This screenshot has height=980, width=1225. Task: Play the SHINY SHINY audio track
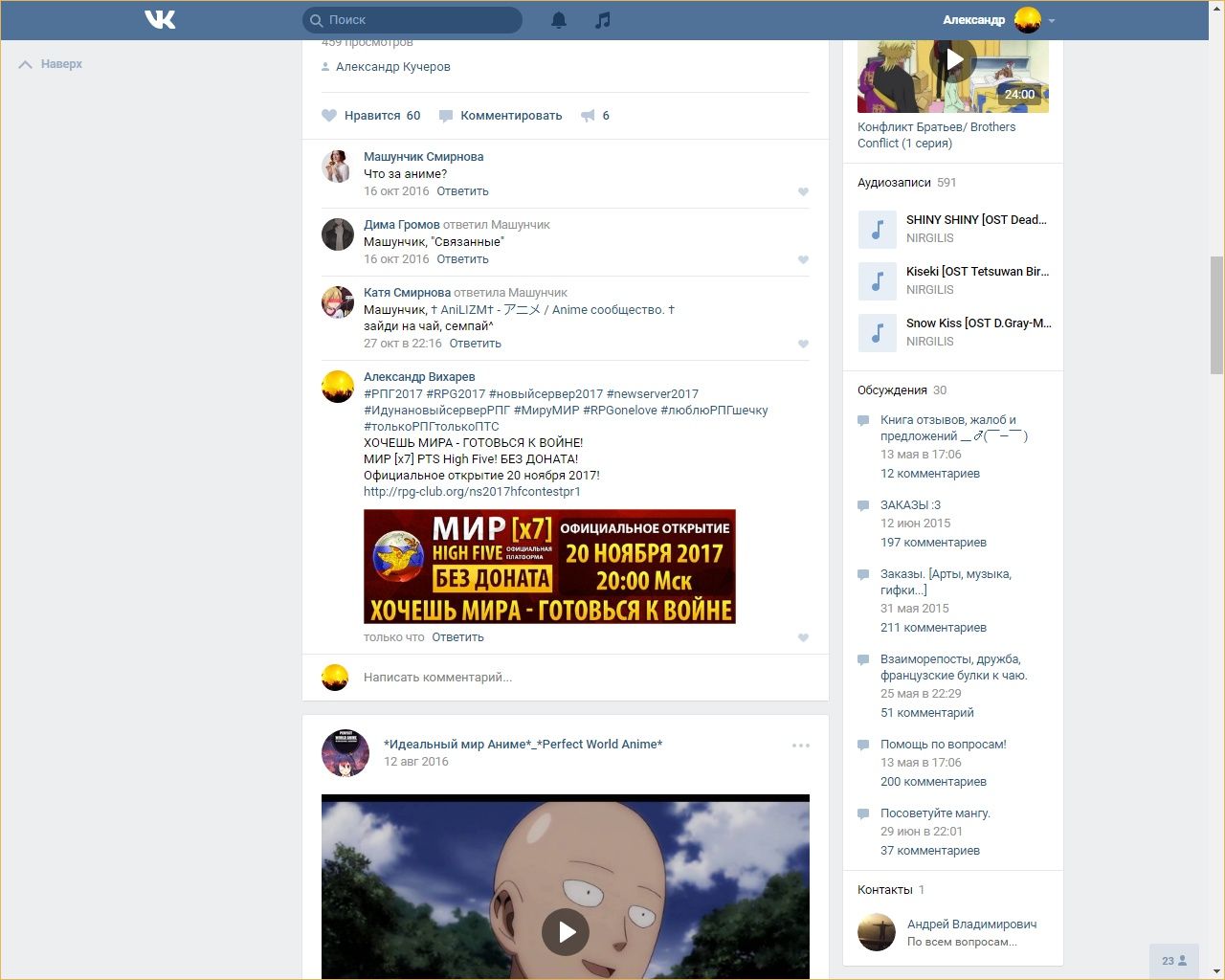pos(877,229)
